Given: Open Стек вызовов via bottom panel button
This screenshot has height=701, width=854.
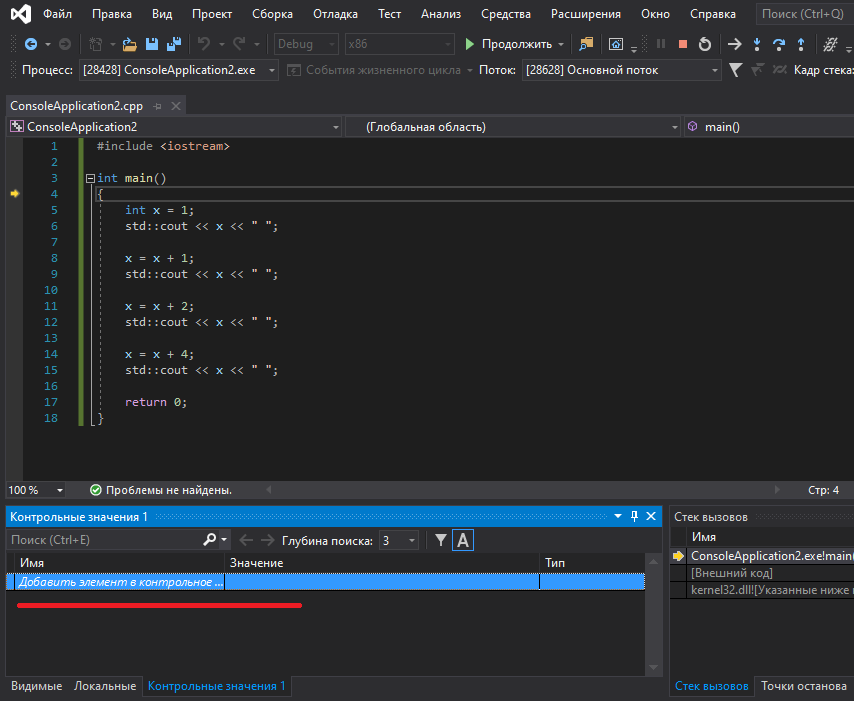Looking at the screenshot, I should pos(712,686).
